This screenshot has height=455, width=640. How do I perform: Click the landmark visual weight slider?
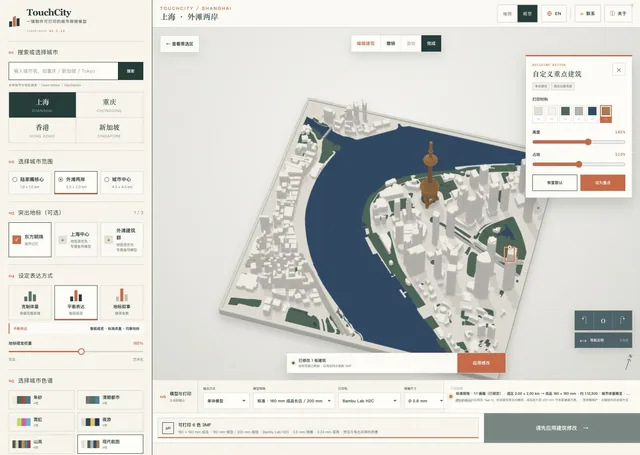pos(76,351)
